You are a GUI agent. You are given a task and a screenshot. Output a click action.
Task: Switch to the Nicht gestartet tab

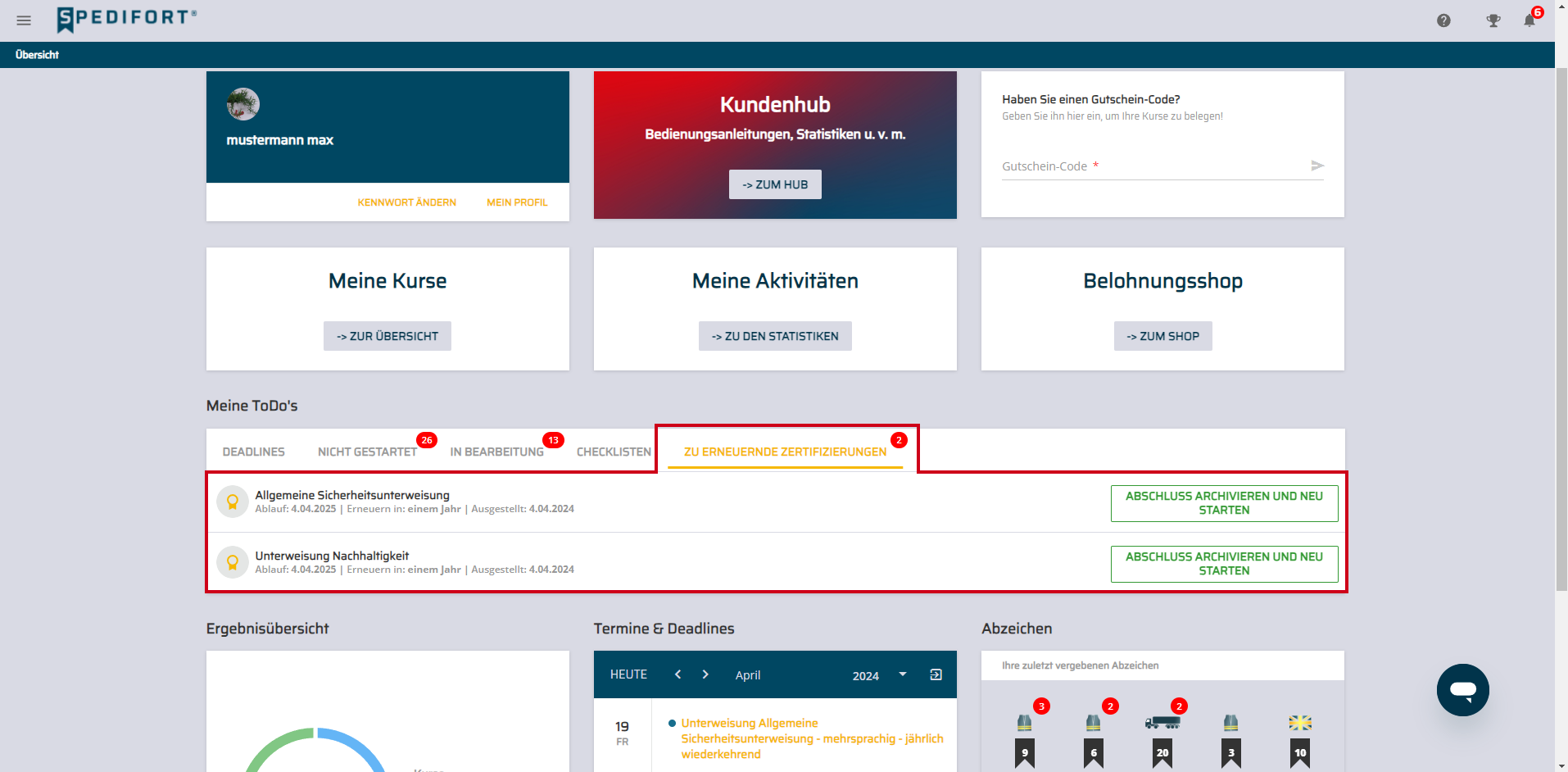coord(368,452)
